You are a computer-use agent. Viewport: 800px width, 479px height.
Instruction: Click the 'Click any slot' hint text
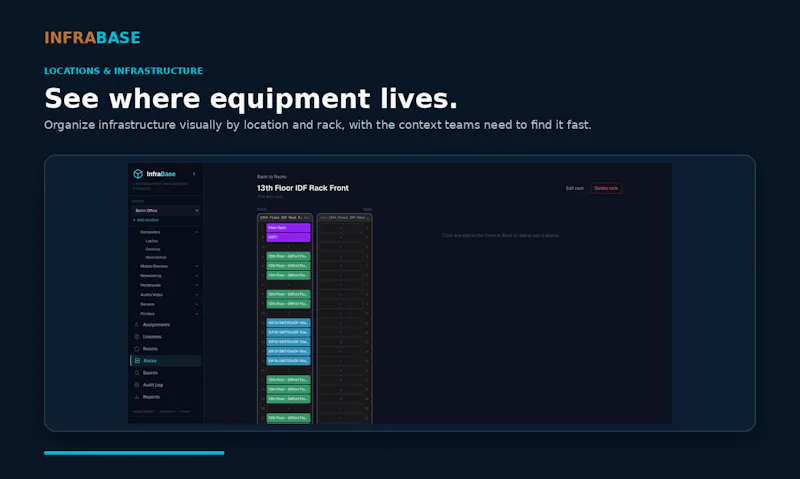pos(501,236)
